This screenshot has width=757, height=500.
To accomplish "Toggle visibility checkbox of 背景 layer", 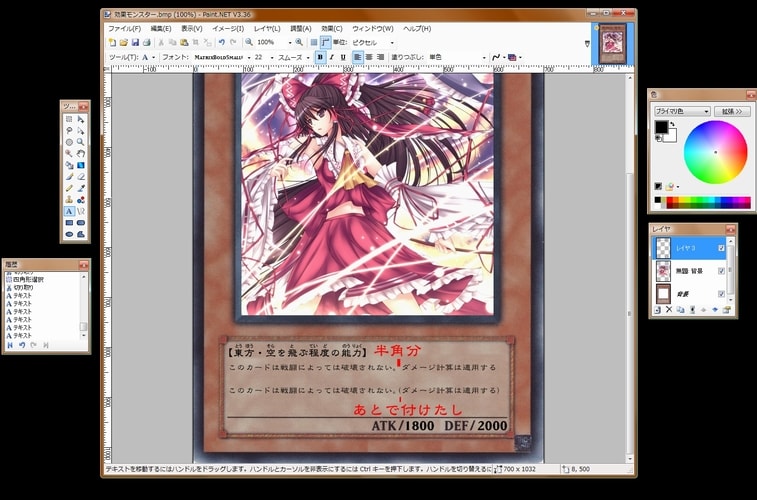I will coord(721,294).
